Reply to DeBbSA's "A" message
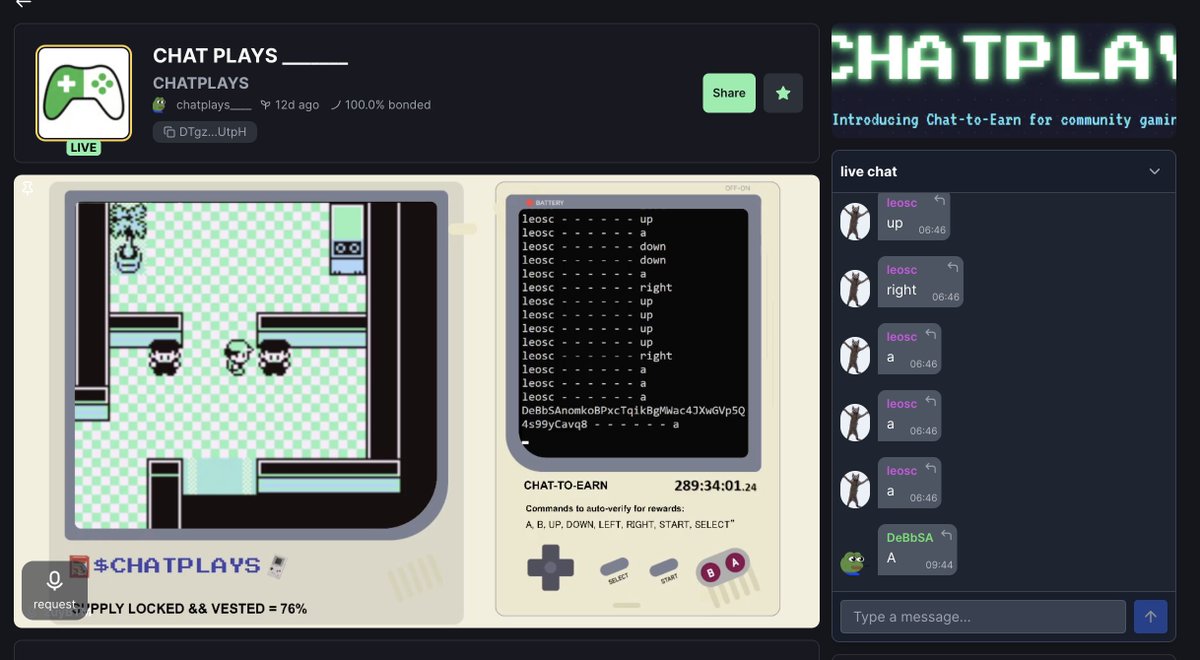The image size is (1200, 660). click(x=946, y=536)
